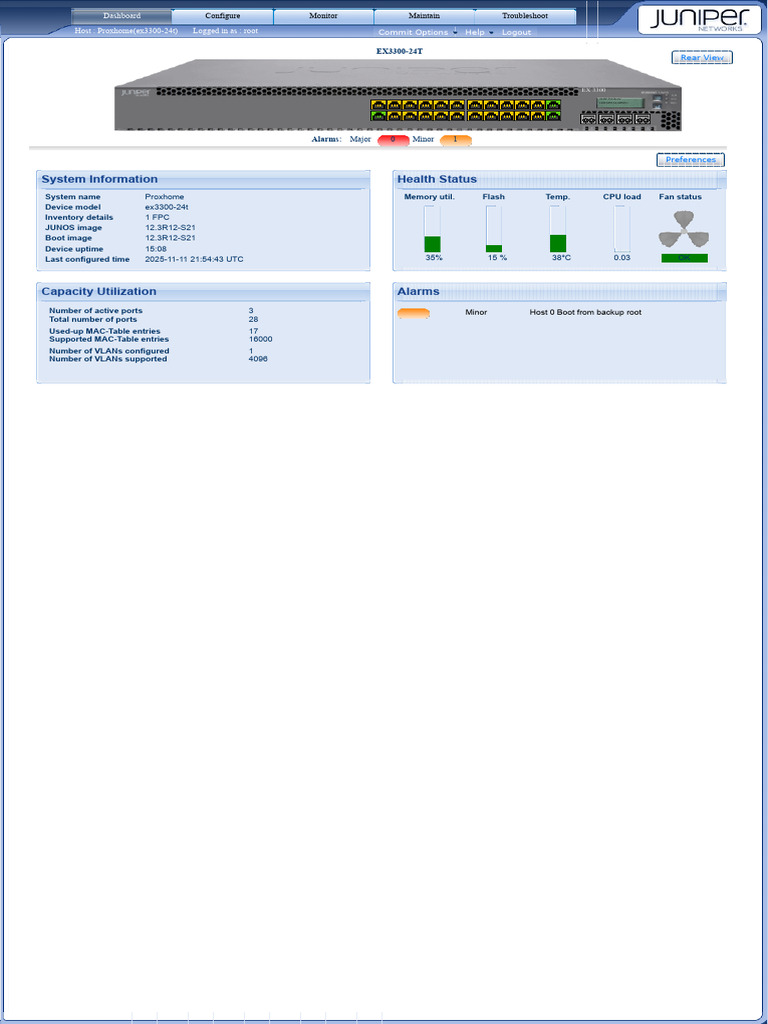The image size is (768, 1024).
Task: Click the Number of active ports label
Action: click(95, 311)
